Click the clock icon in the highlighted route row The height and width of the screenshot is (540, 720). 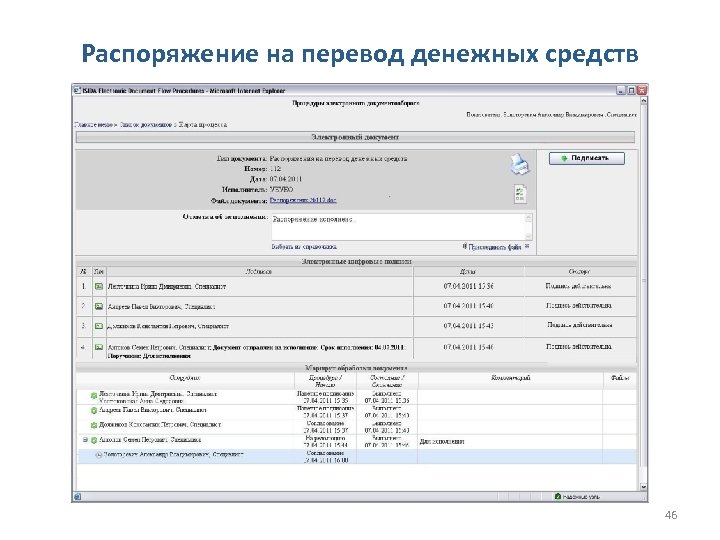[98, 455]
